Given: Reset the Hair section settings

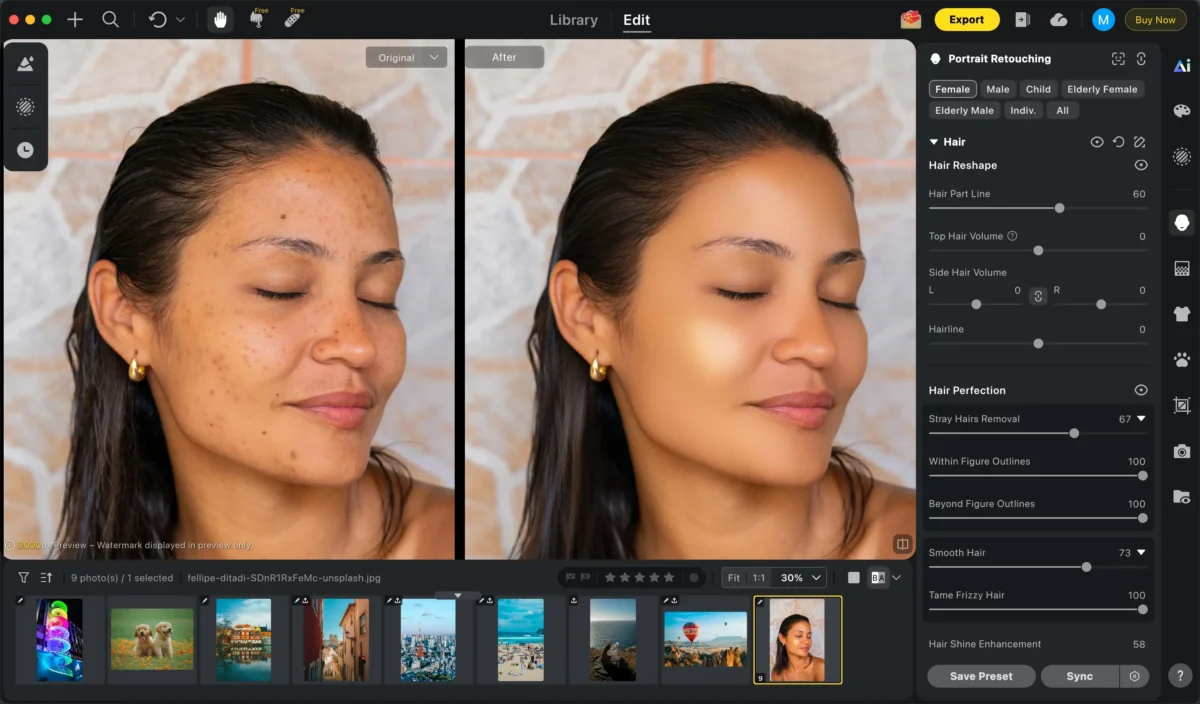Looking at the screenshot, I should (x=1118, y=142).
